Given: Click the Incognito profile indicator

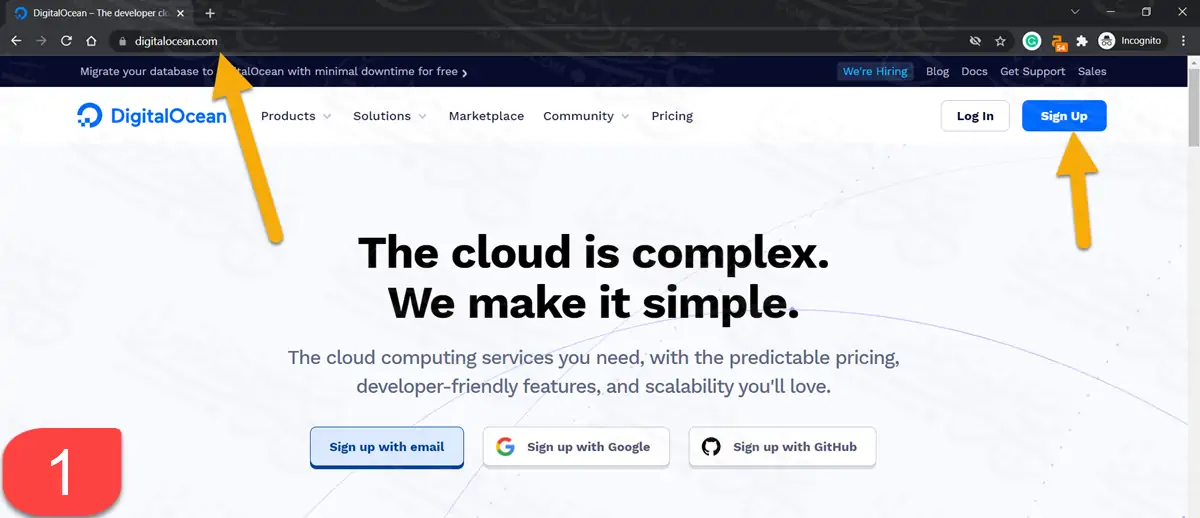Looking at the screenshot, I should point(1131,41).
